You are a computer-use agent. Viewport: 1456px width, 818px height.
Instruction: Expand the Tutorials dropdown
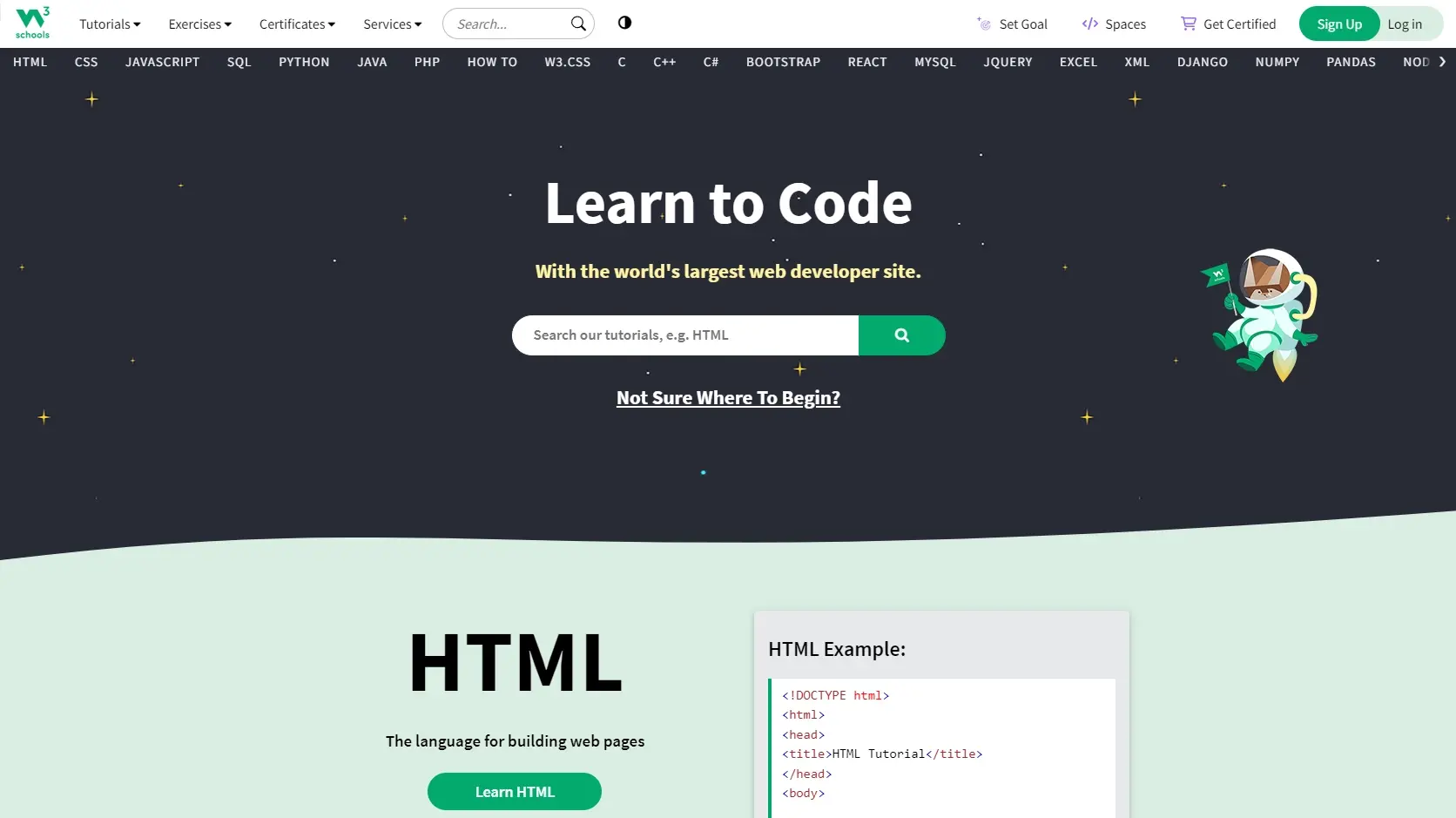coord(110,24)
